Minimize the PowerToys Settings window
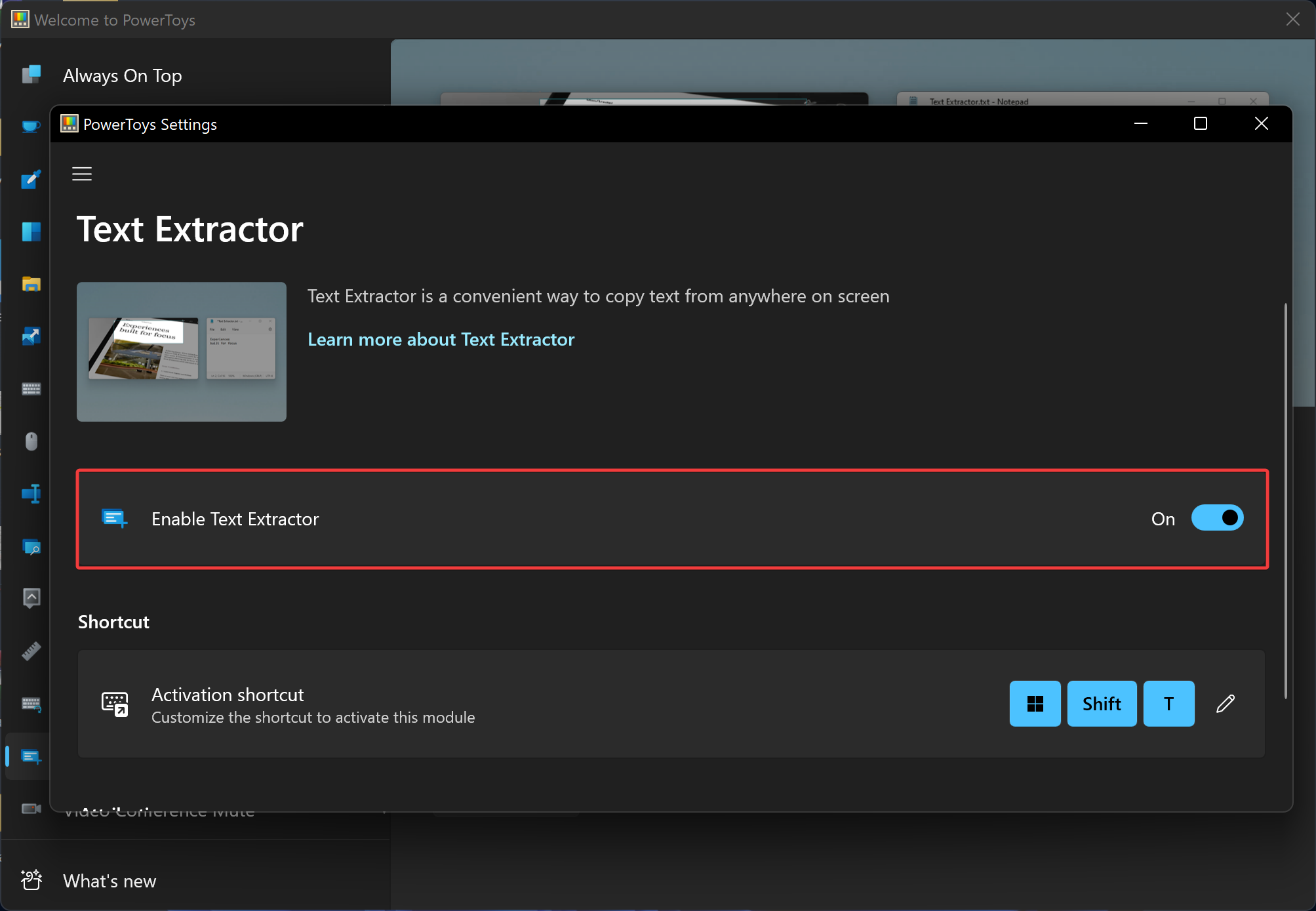 coord(1140,123)
